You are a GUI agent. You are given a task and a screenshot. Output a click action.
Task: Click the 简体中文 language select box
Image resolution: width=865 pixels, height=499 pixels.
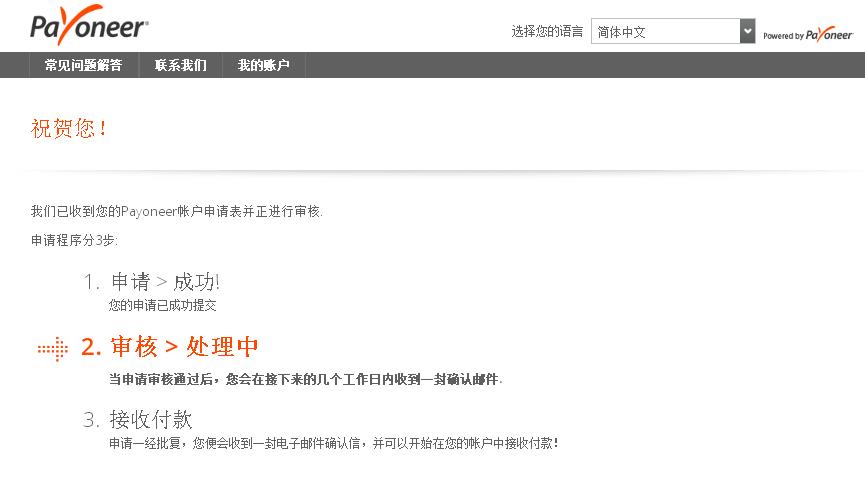click(672, 31)
